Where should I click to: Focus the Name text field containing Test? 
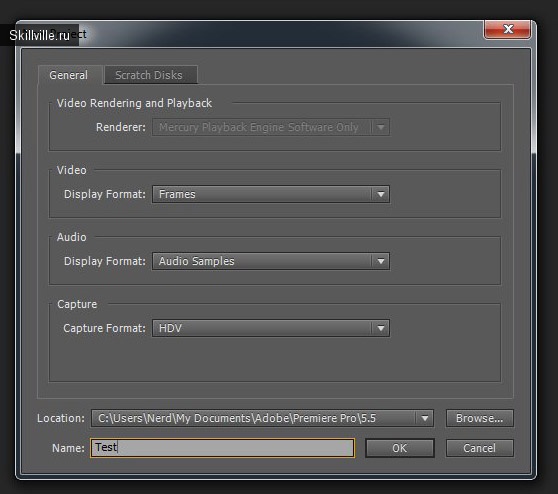click(x=222, y=448)
